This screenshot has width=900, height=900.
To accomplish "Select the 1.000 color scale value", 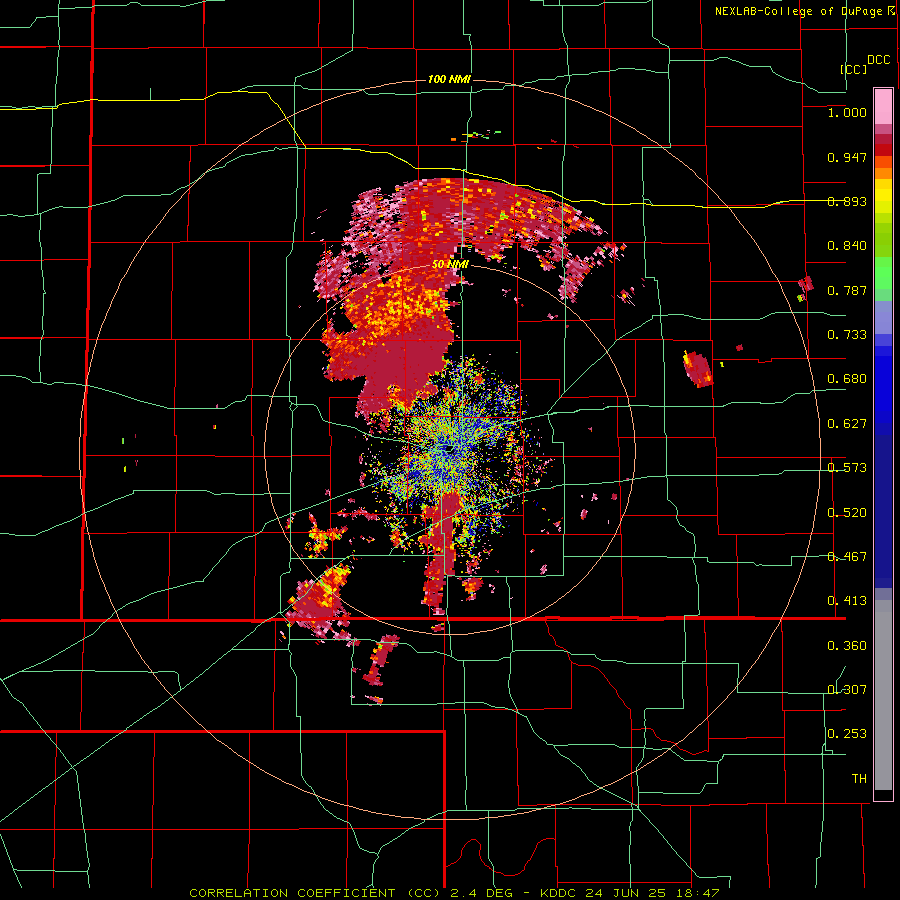I will pyautogui.click(x=847, y=112).
